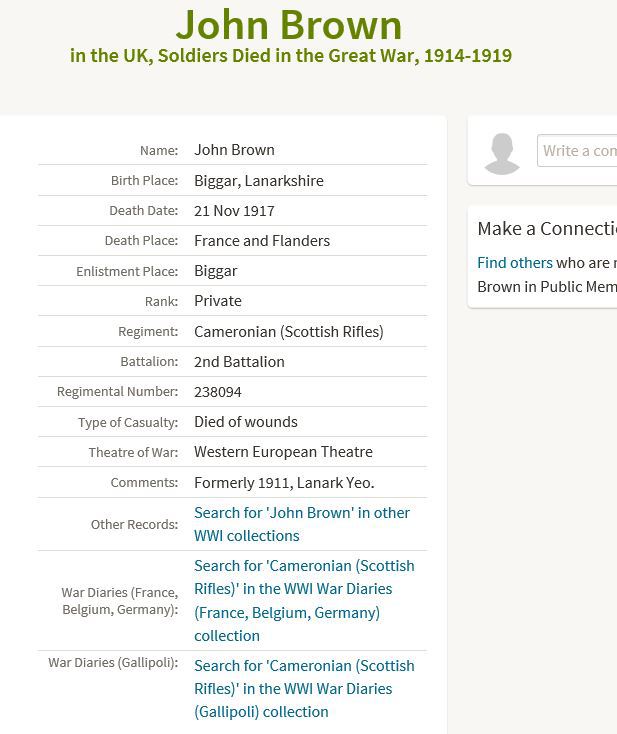Viewport: 617px width, 734px height.
Task: Click the Died of wounds casualty value
Action: click(x=245, y=422)
